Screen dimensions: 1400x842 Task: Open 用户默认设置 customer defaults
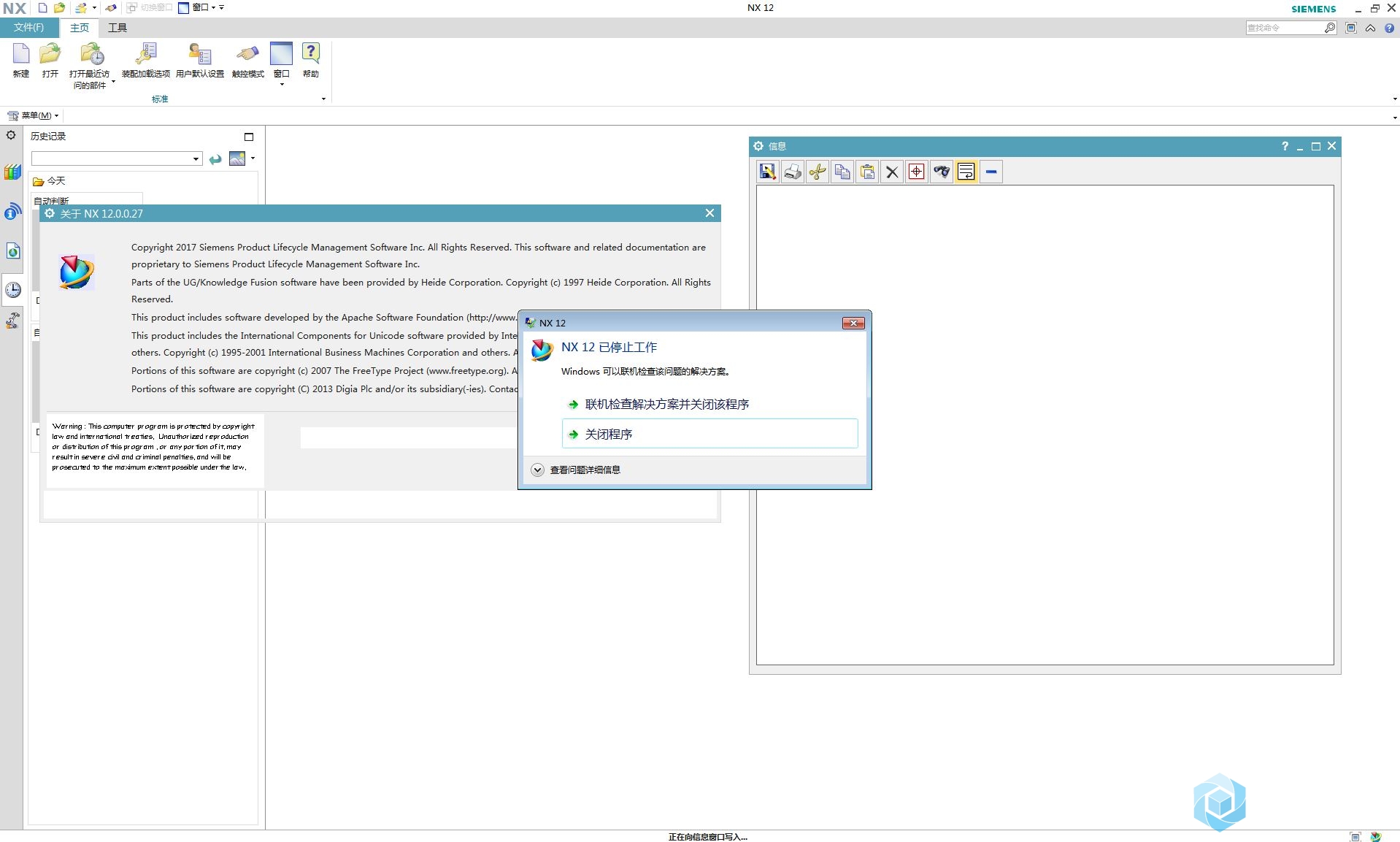click(x=200, y=60)
